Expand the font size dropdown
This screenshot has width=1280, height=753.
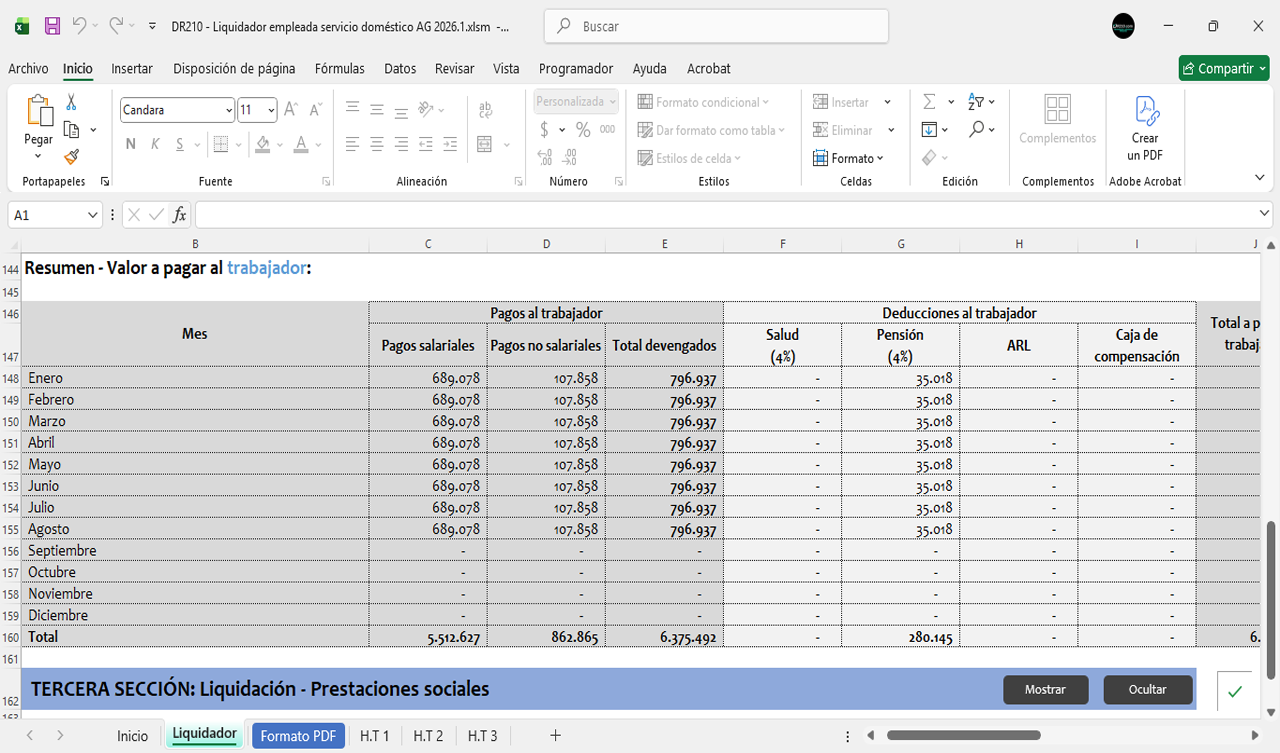[x=272, y=110]
